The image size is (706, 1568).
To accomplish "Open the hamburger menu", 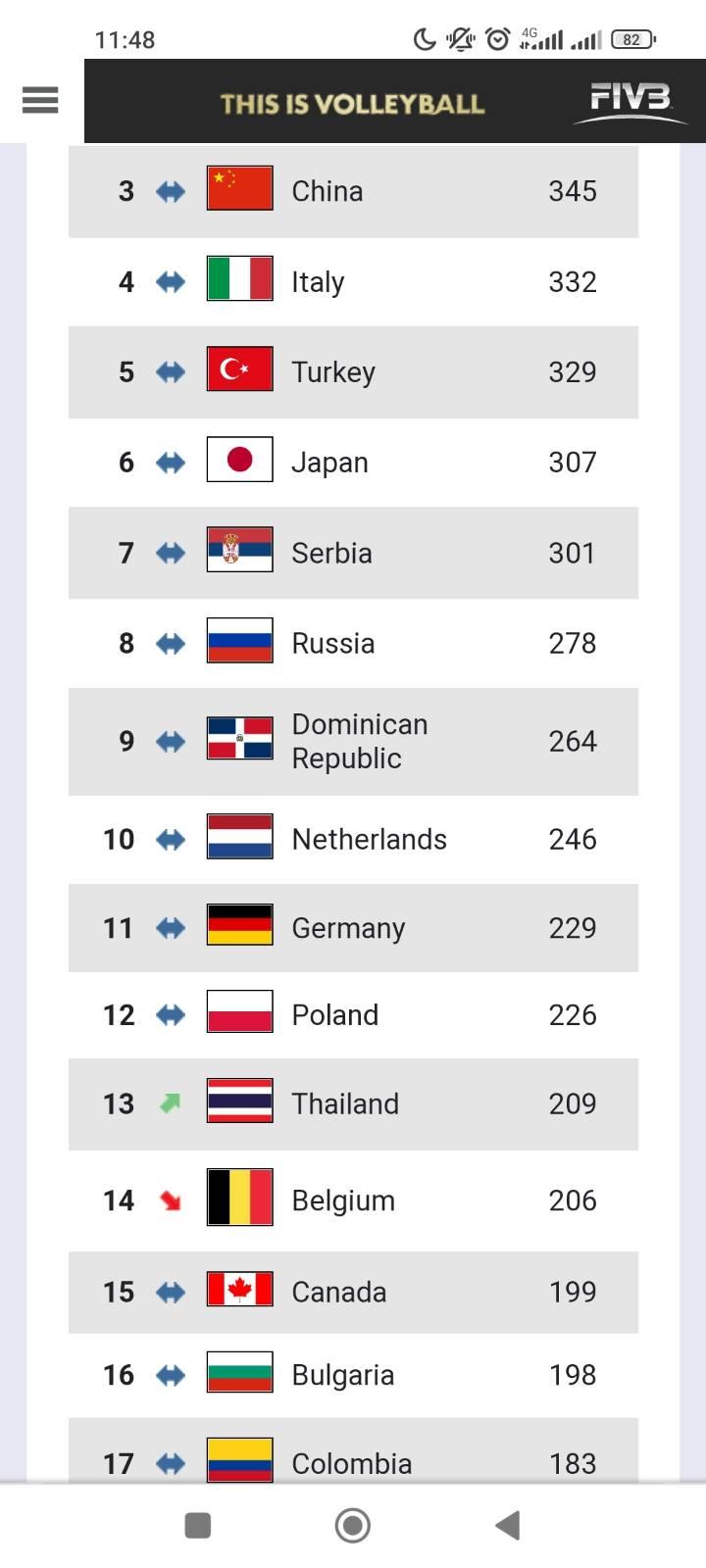I will coord(40,100).
